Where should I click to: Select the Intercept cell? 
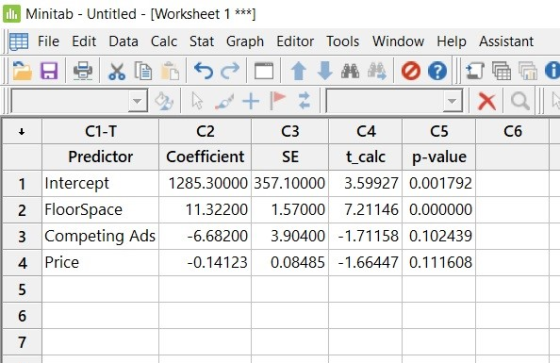[x=100, y=183]
